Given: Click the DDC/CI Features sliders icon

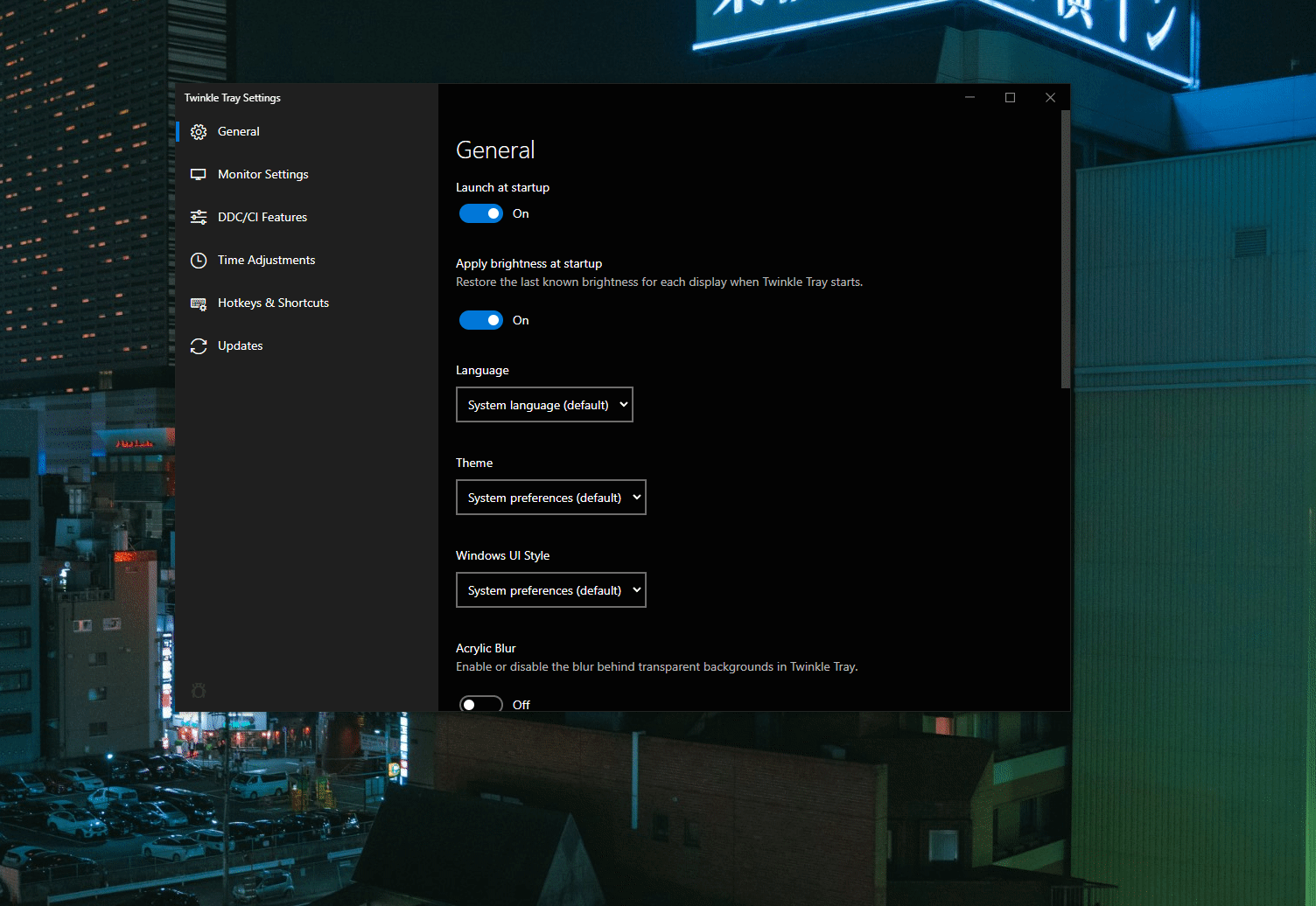Looking at the screenshot, I should [x=199, y=218].
